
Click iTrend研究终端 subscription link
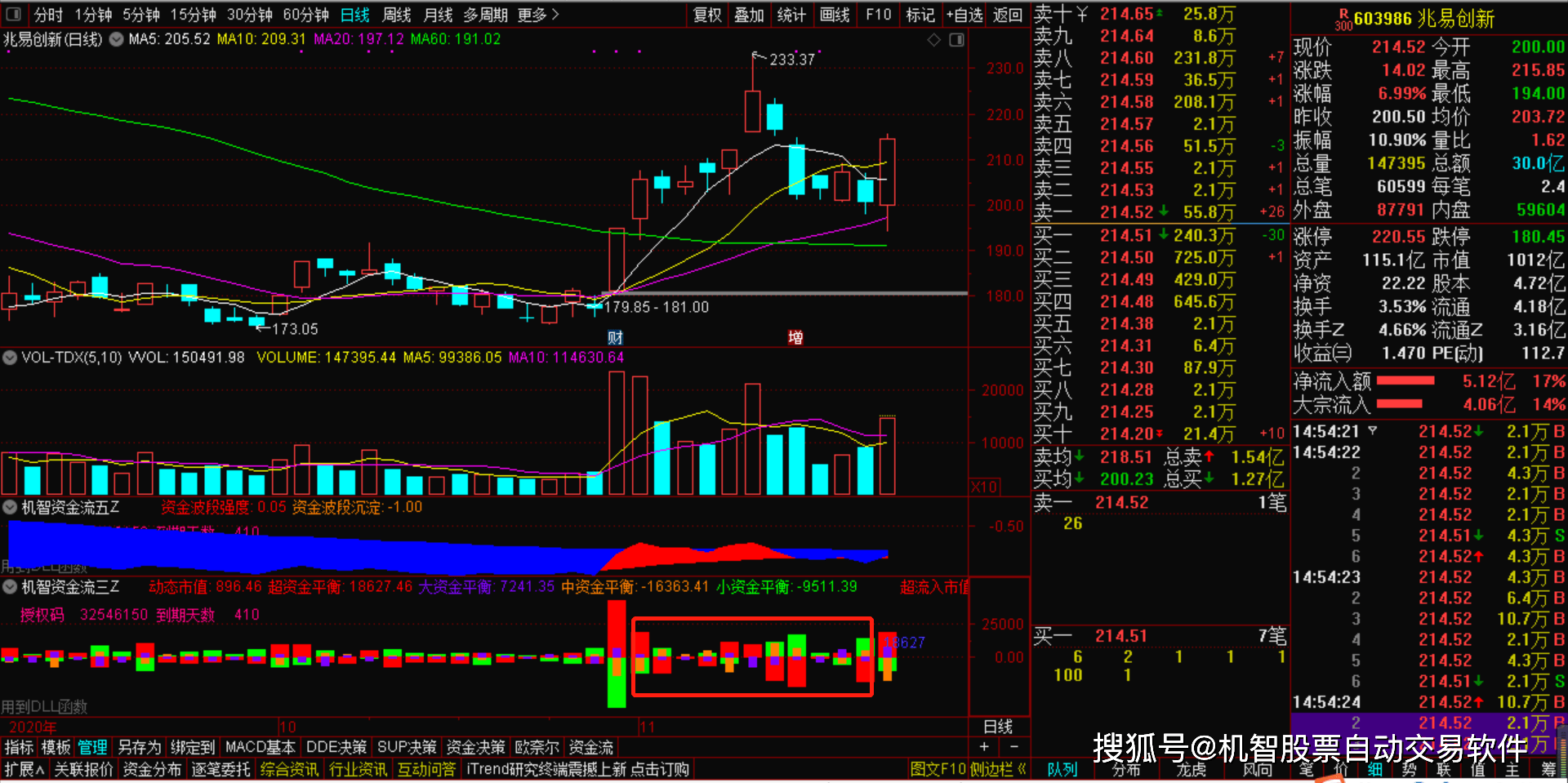coord(577,769)
